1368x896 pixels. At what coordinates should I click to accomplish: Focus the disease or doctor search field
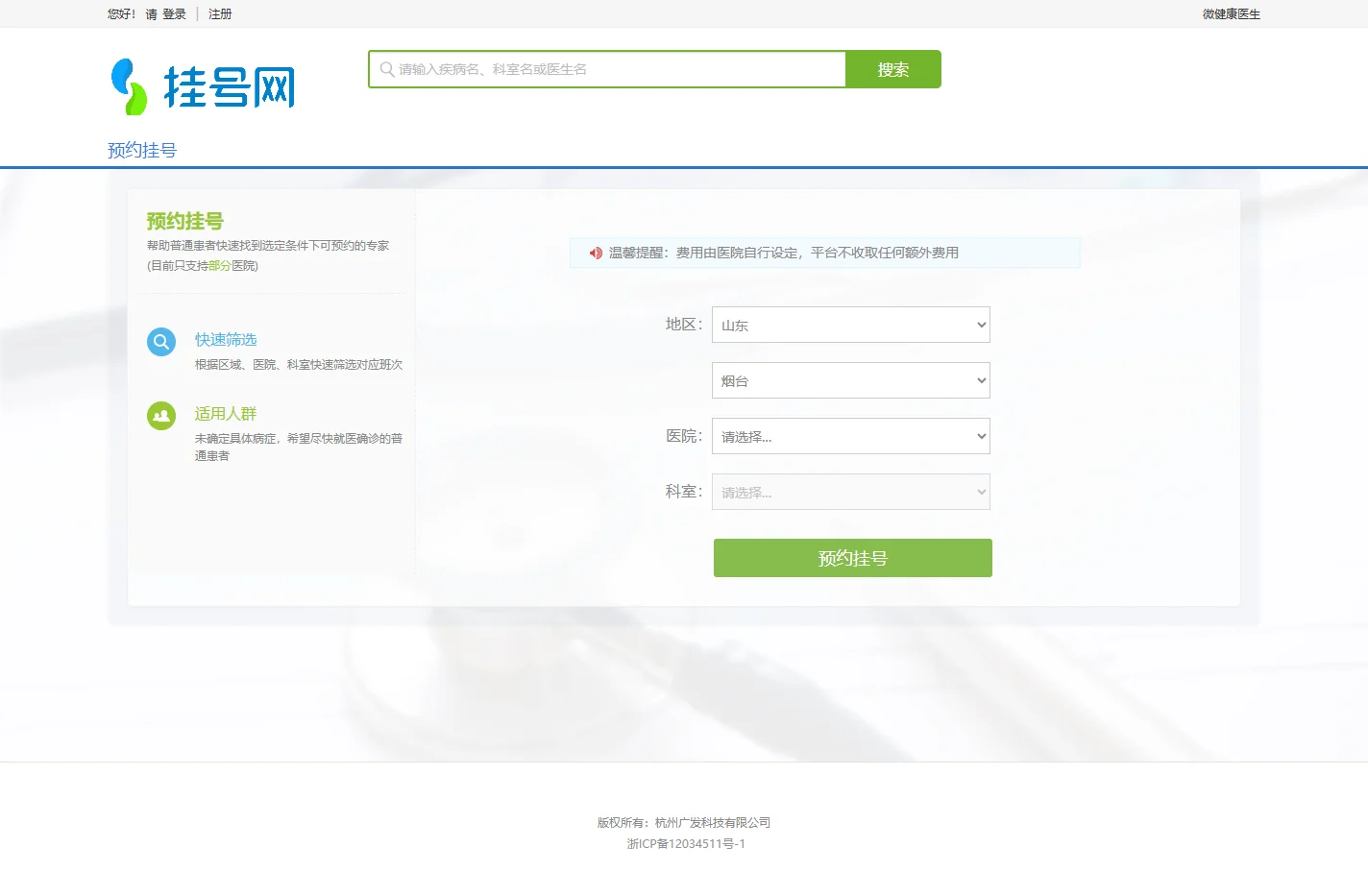[607, 69]
